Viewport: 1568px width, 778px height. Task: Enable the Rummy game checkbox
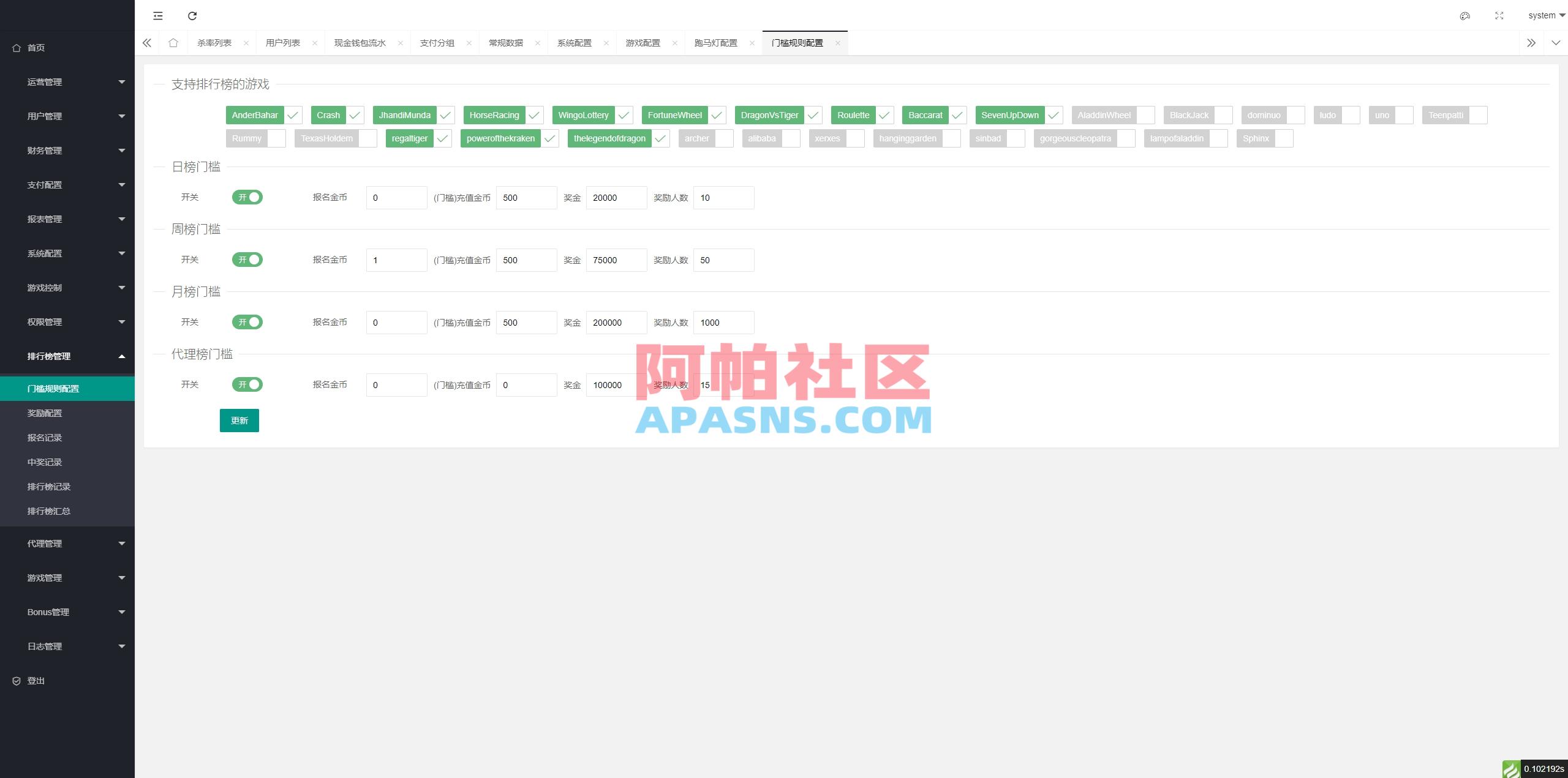[x=277, y=138]
